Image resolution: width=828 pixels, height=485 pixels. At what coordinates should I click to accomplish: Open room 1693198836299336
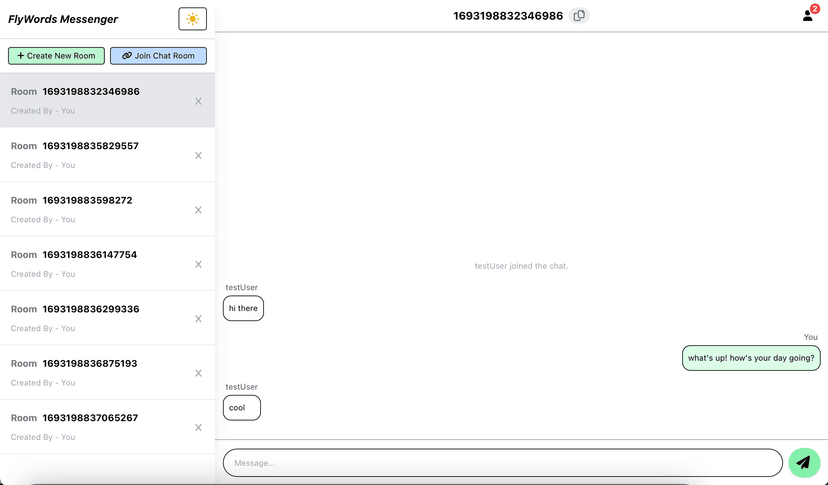107,318
